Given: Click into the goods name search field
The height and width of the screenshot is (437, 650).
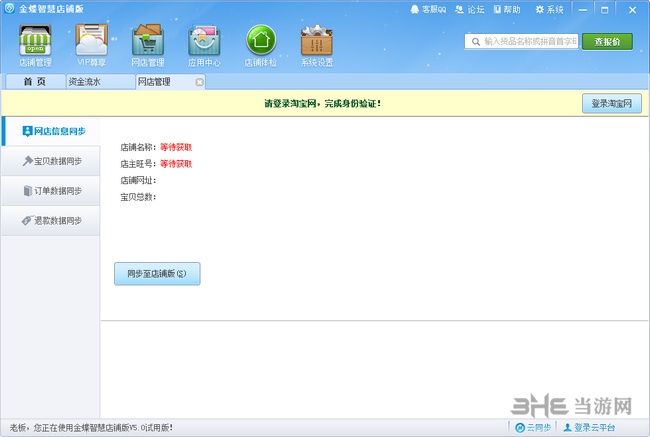Looking at the screenshot, I should [521, 41].
